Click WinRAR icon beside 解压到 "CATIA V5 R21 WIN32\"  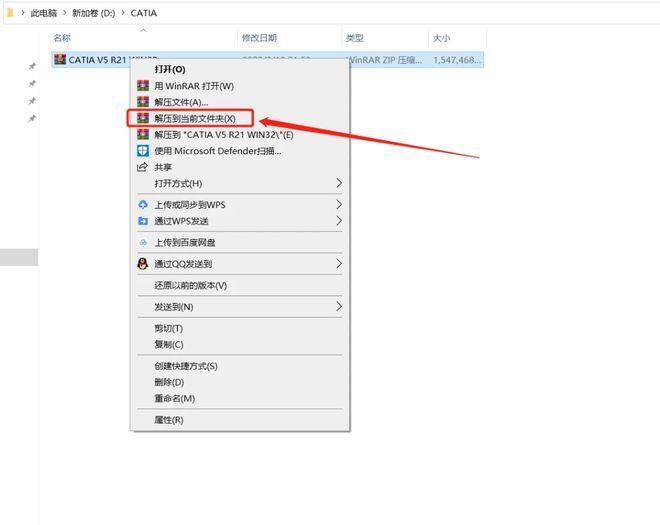click(143, 135)
